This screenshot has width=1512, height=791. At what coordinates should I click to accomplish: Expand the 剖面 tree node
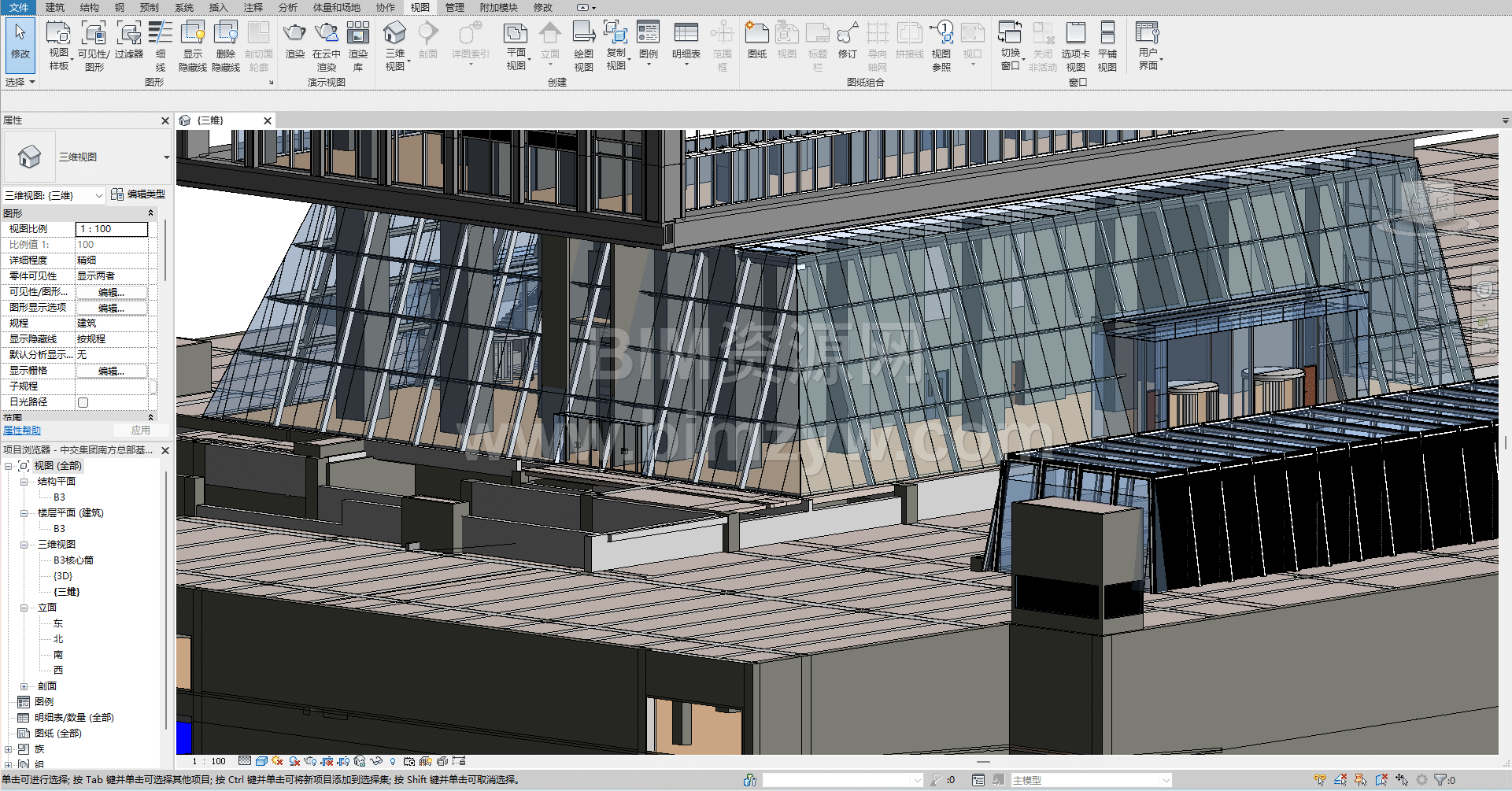click(24, 686)
